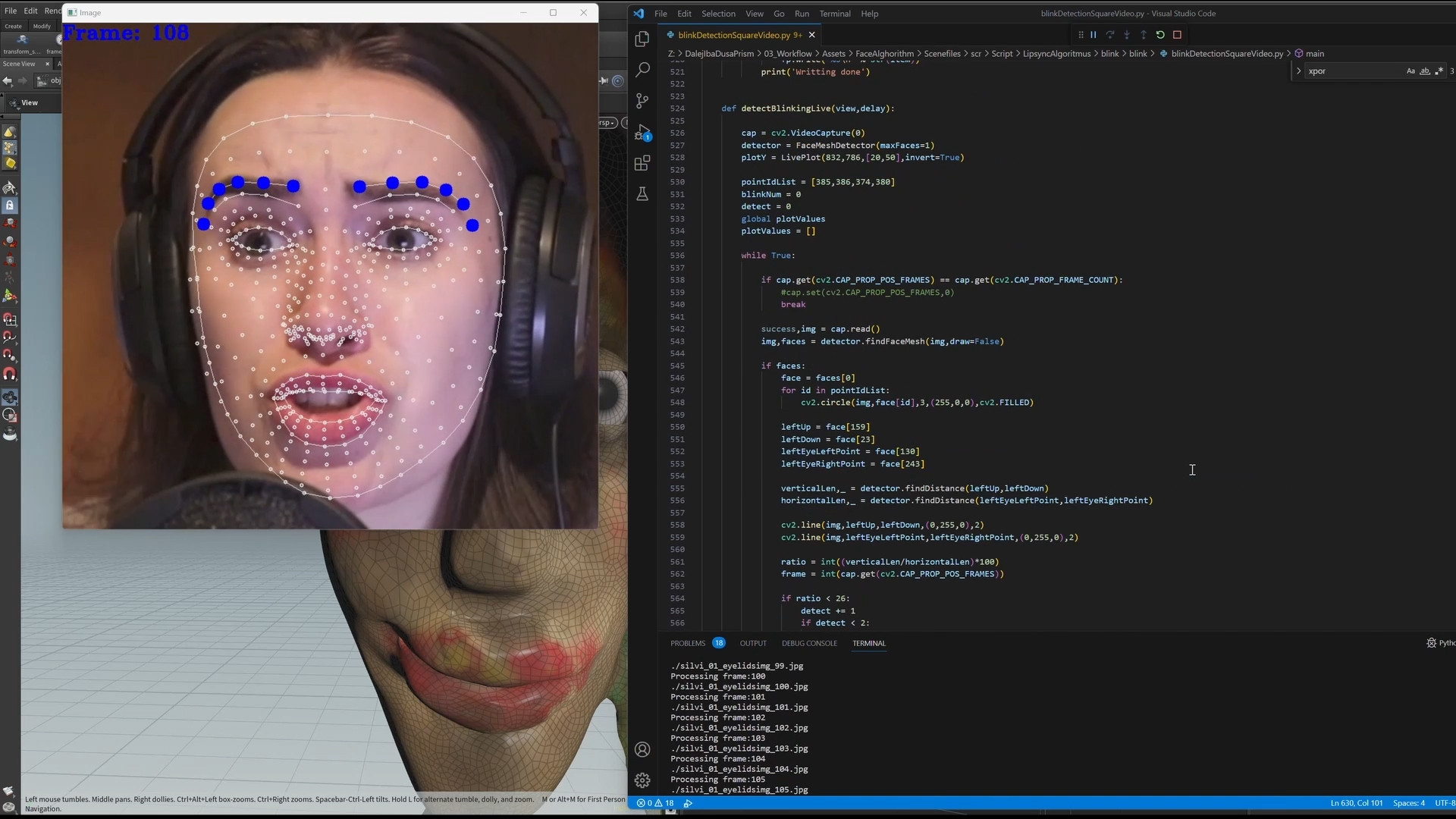Select the Modify shelf tab in Houdini
1456x819 pixels.
tap(42, 26)
